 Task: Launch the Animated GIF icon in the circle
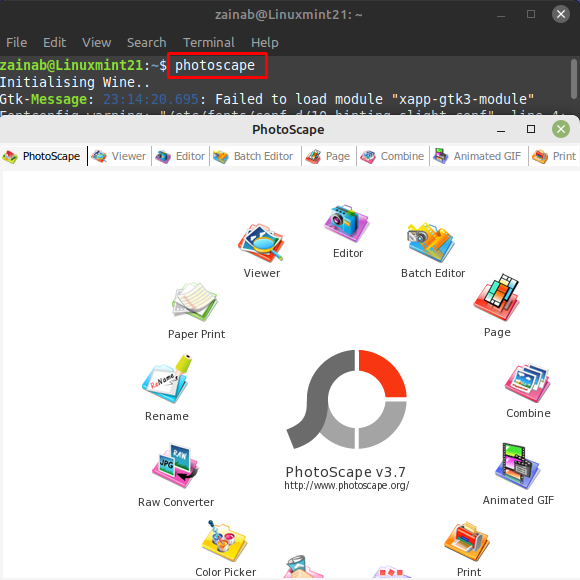point(517,466)
